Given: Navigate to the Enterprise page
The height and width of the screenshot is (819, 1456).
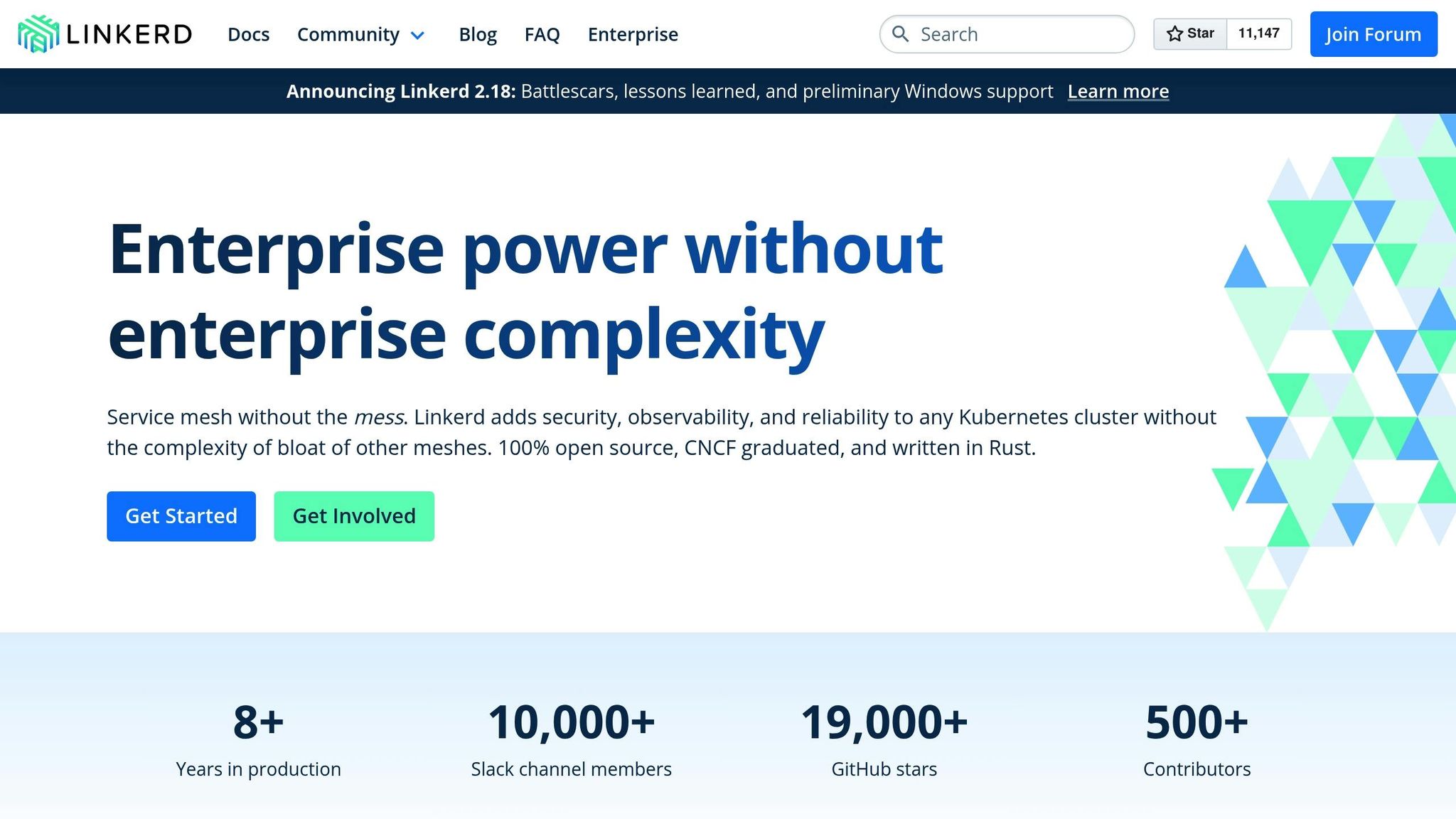Looking at the screenshot, I should [x=633, y=34].
